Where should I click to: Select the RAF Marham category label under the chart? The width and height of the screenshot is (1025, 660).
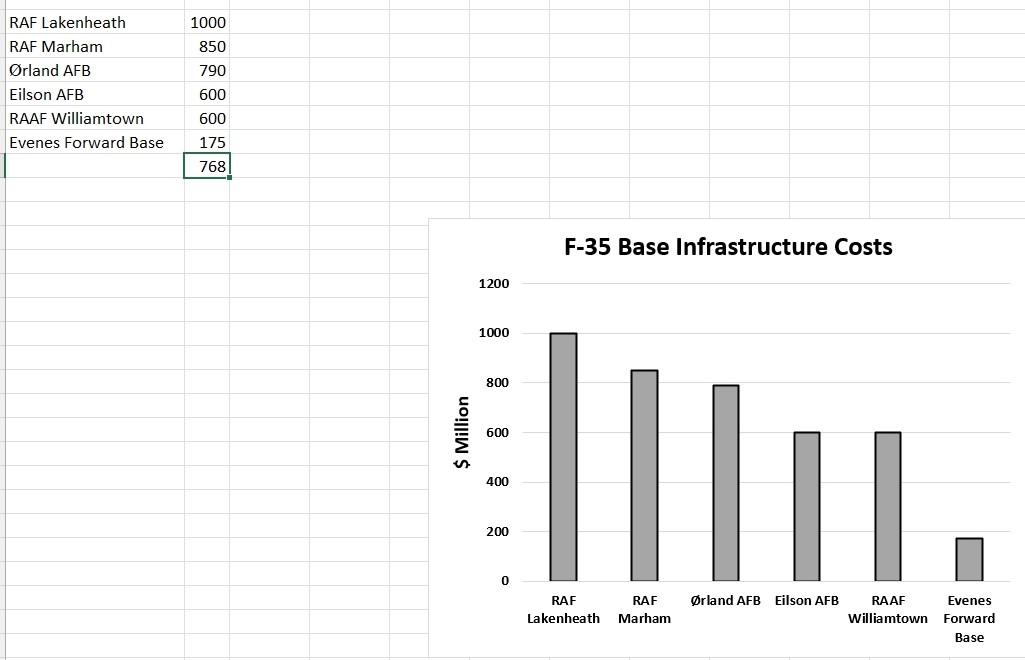645,609
